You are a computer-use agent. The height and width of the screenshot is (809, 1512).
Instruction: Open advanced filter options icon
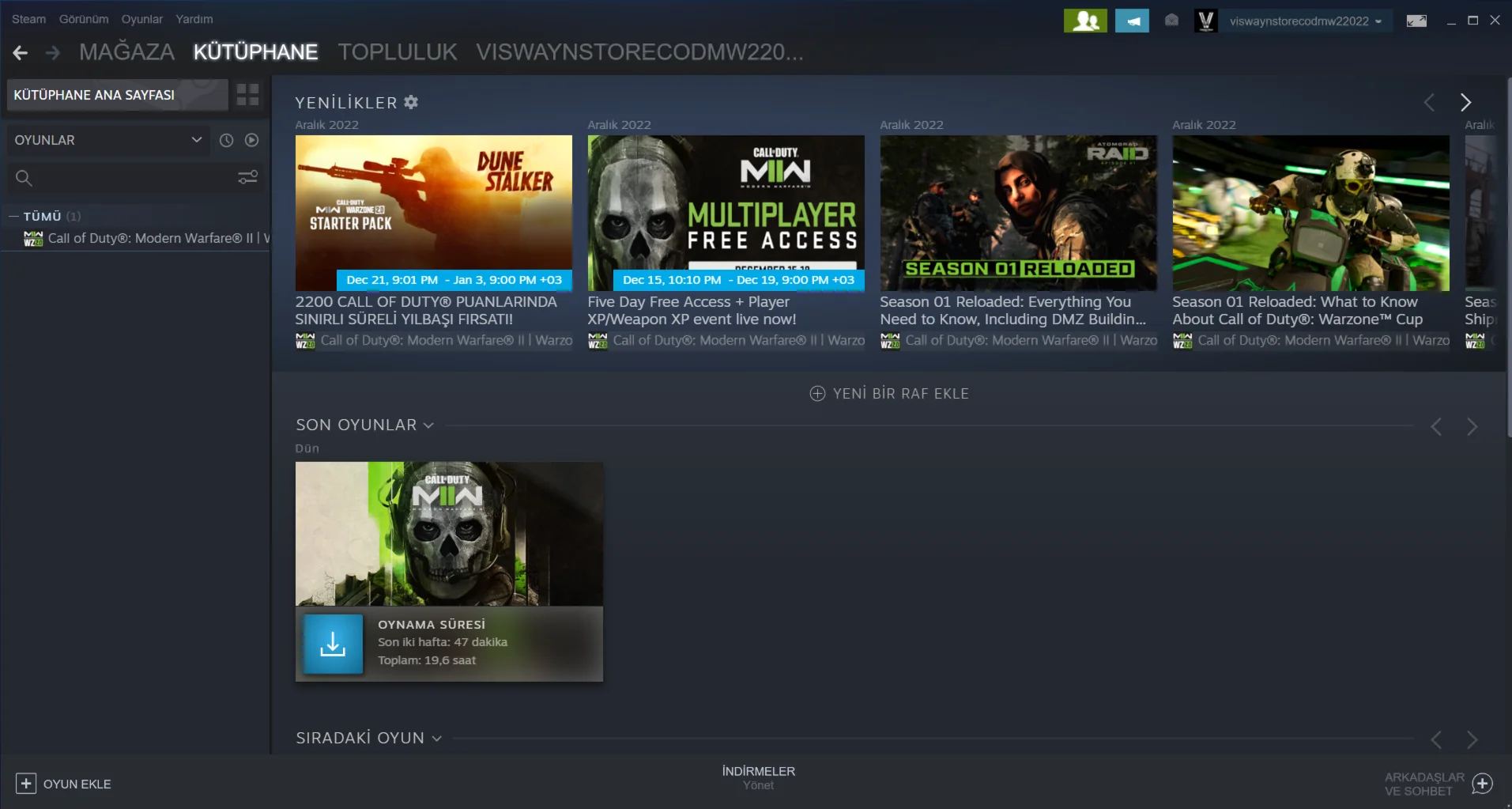[x=248, y=178]
